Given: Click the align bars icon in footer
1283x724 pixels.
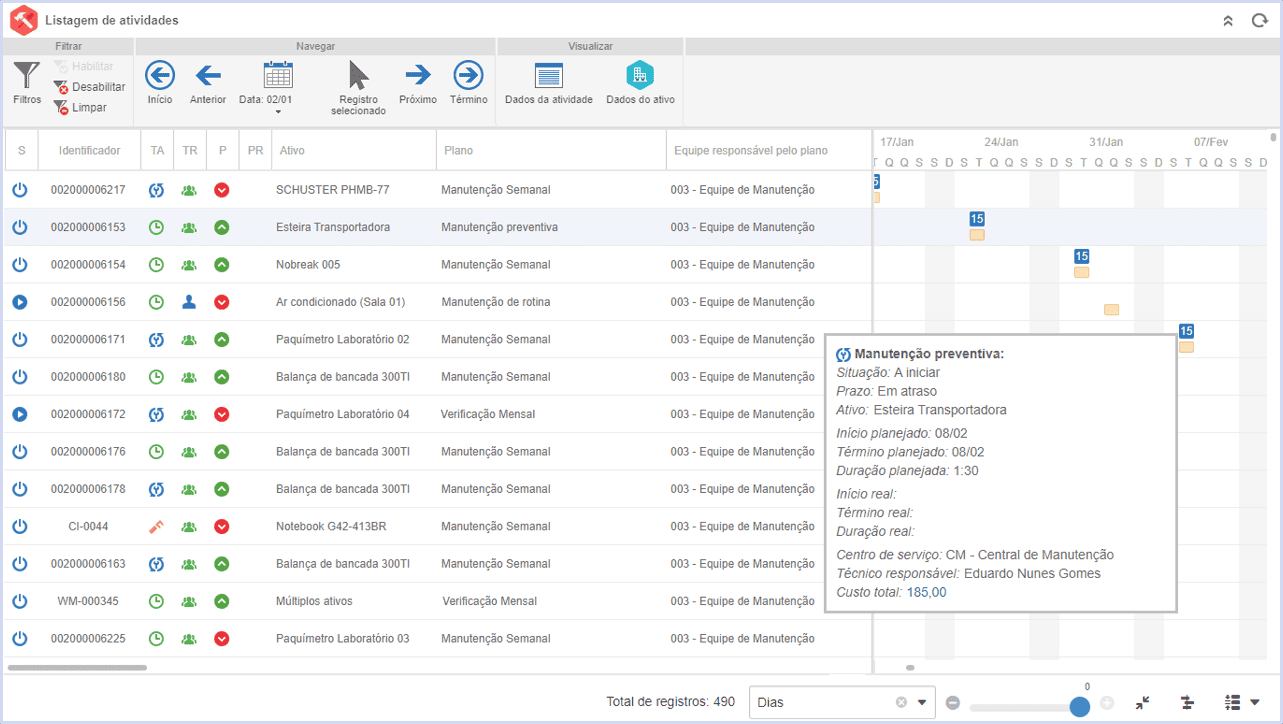Looking at the screenshot, I should pos(1188,703).
